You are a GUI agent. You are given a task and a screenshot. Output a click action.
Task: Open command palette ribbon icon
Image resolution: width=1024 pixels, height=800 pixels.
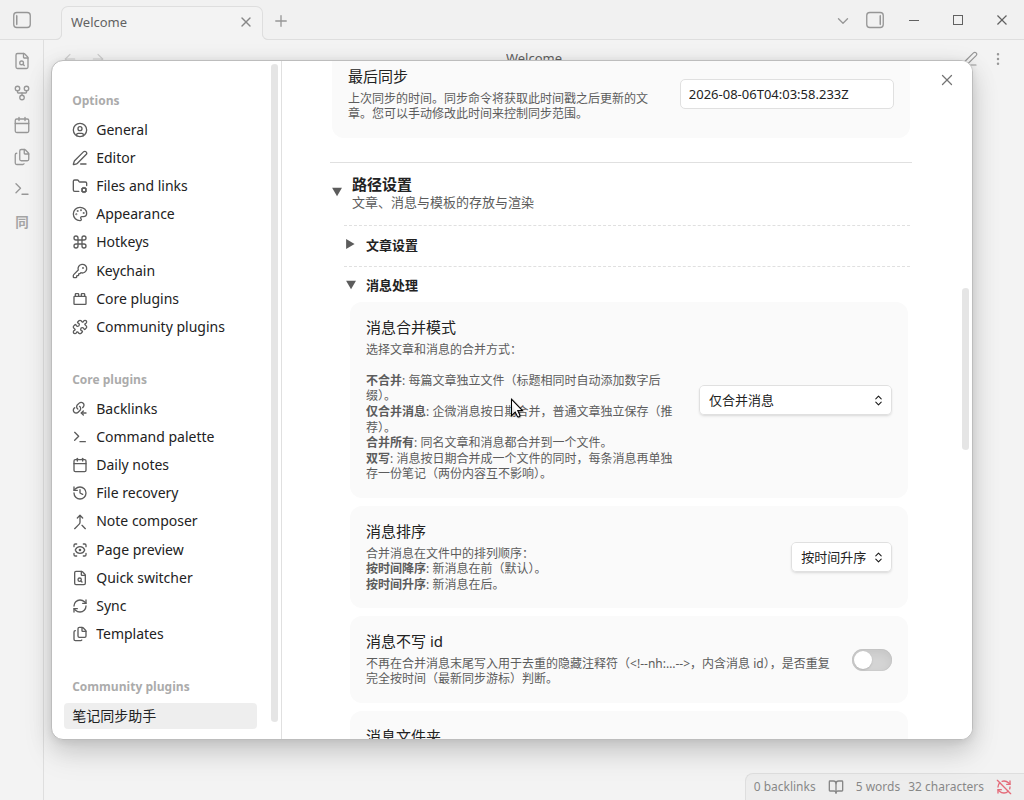click(x=22, y=189)
